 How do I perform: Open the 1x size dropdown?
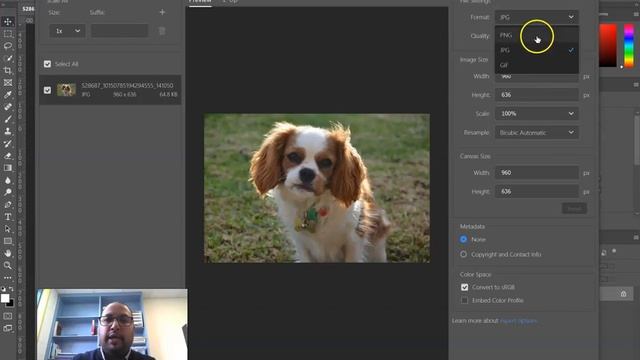point(67,31)
